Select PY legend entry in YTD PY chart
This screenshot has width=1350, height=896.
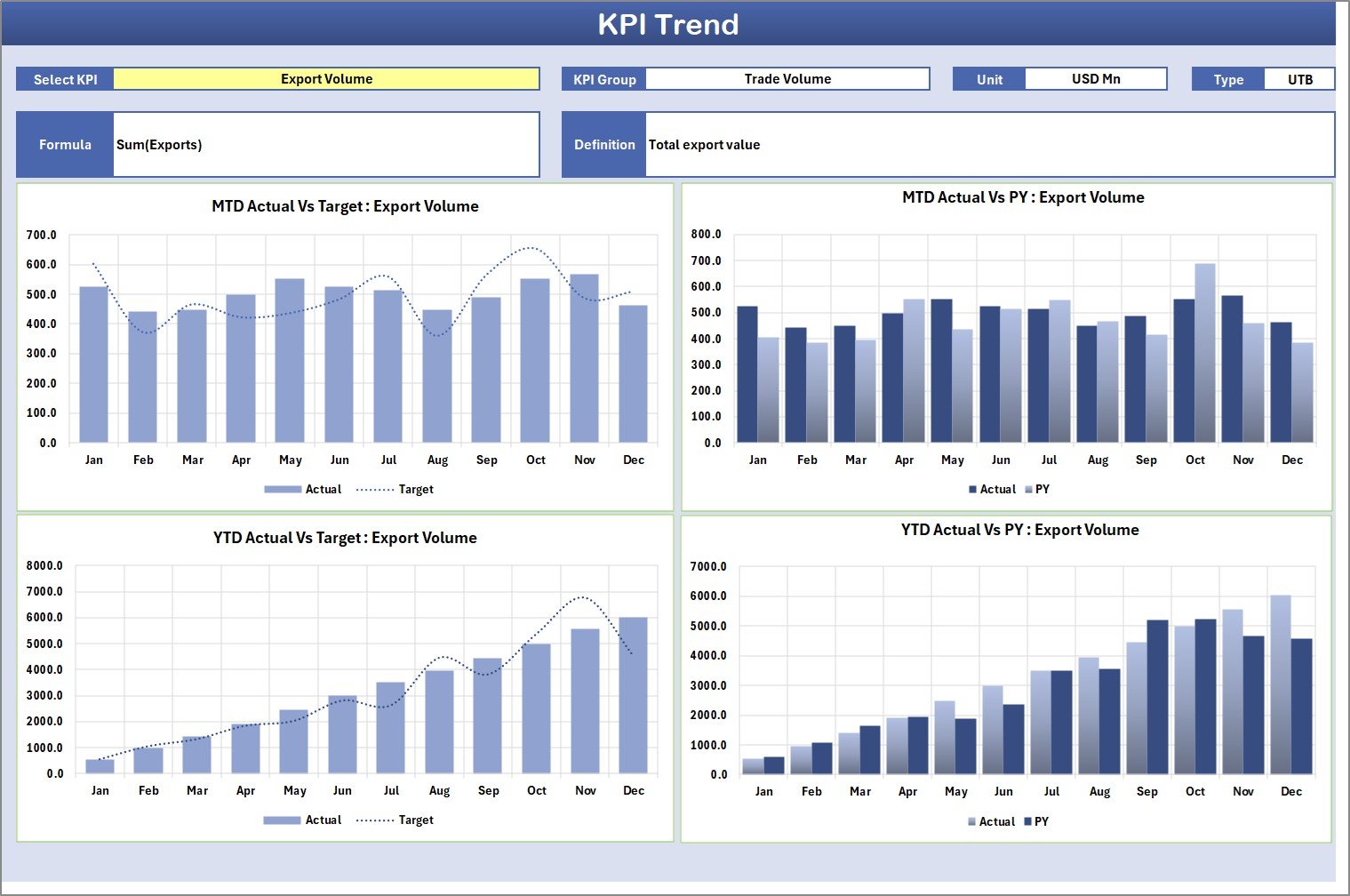click(x=1036, y=822)
